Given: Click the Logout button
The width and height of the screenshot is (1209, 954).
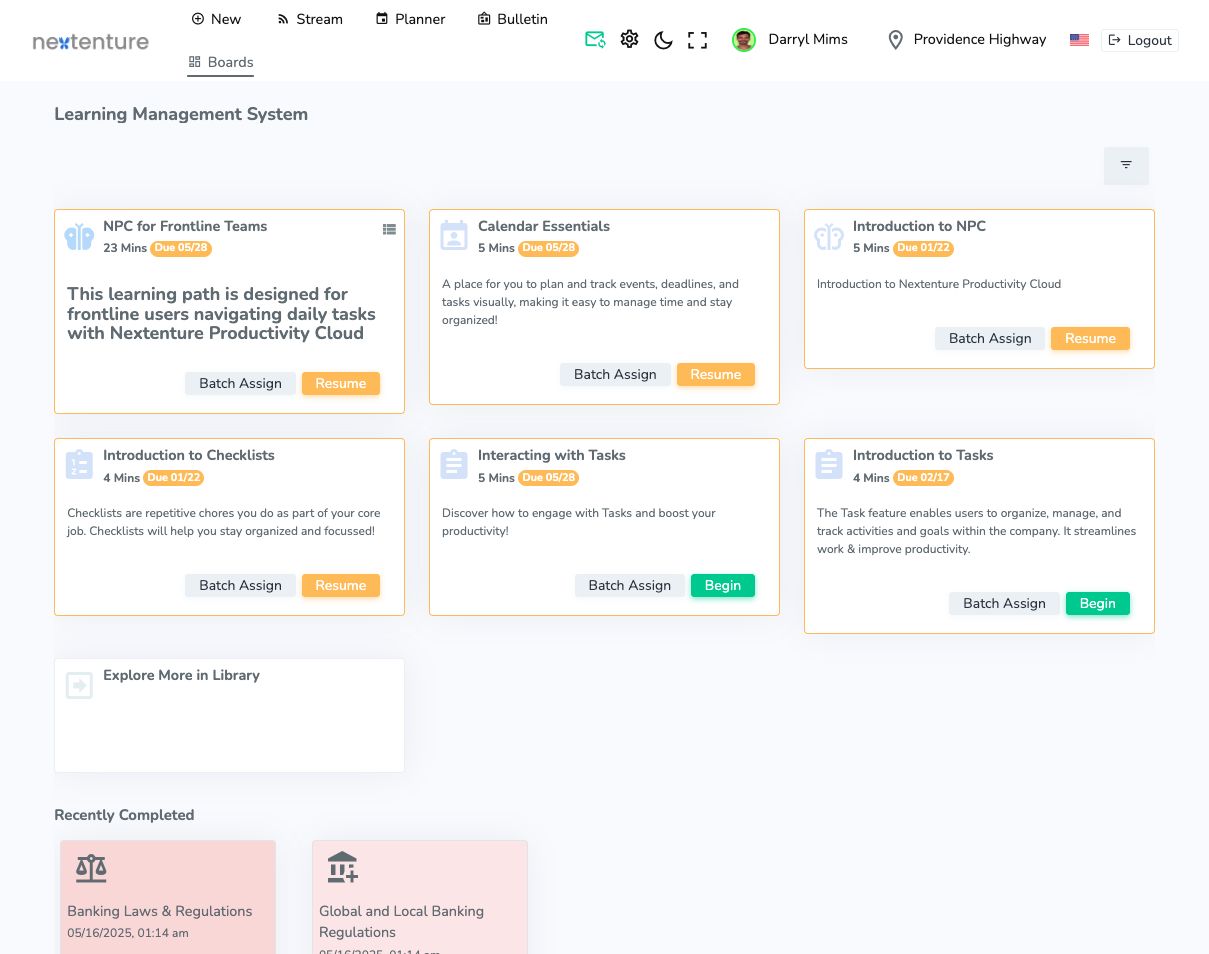Looking at the screenshot, I should pos(1140,40).
